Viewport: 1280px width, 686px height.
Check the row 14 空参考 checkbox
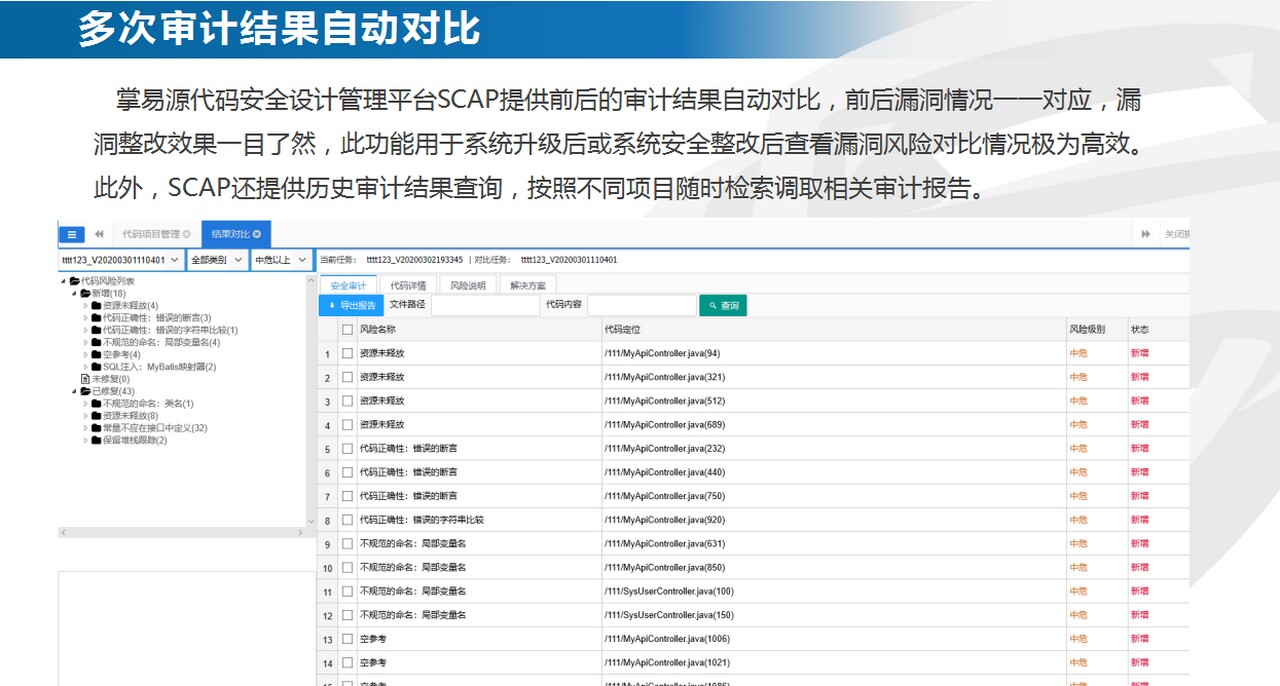pyautogui.click(x=347, y=663)
